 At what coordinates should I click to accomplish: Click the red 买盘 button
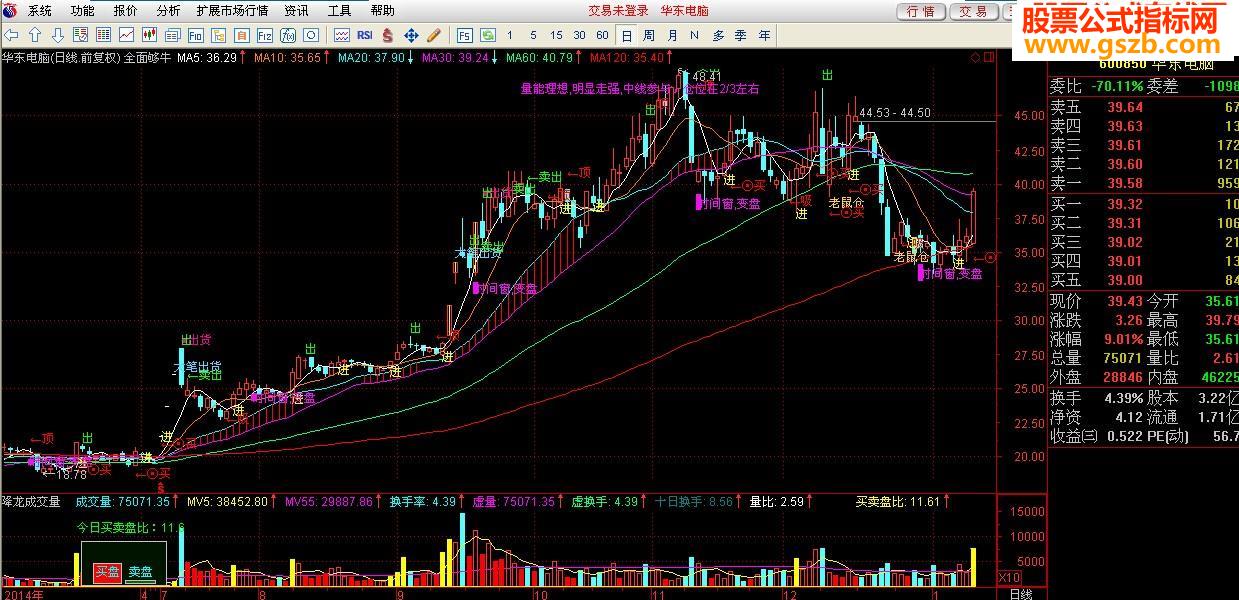point(107,572)
